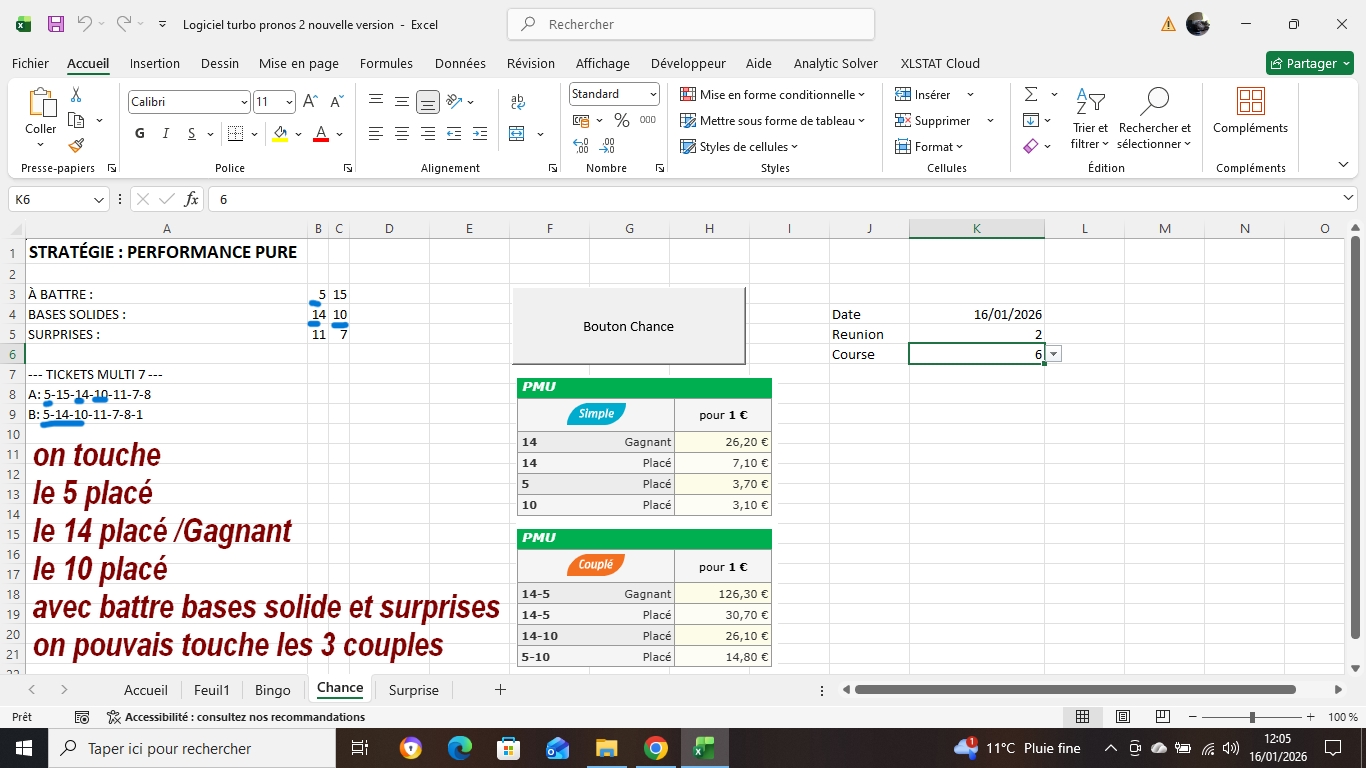Click the Windows taskbar search field
Screen dimensions: 1366x768
193,748
